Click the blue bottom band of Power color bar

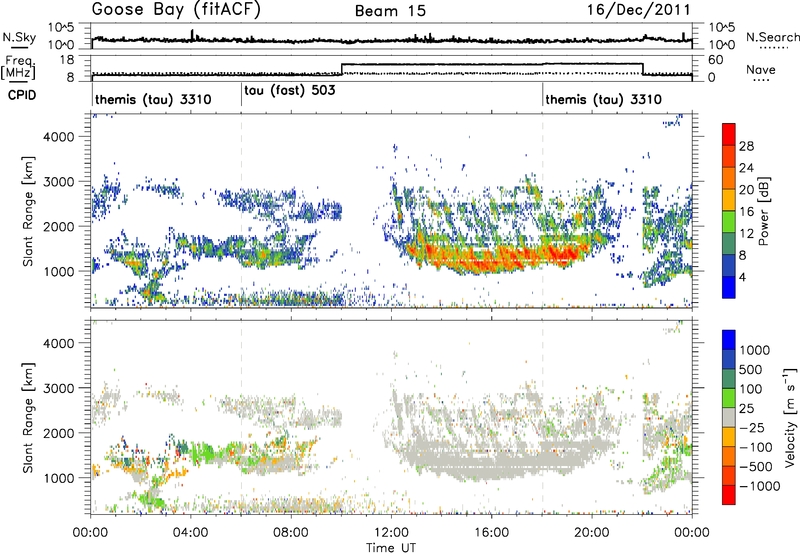[x=729, y=287]
